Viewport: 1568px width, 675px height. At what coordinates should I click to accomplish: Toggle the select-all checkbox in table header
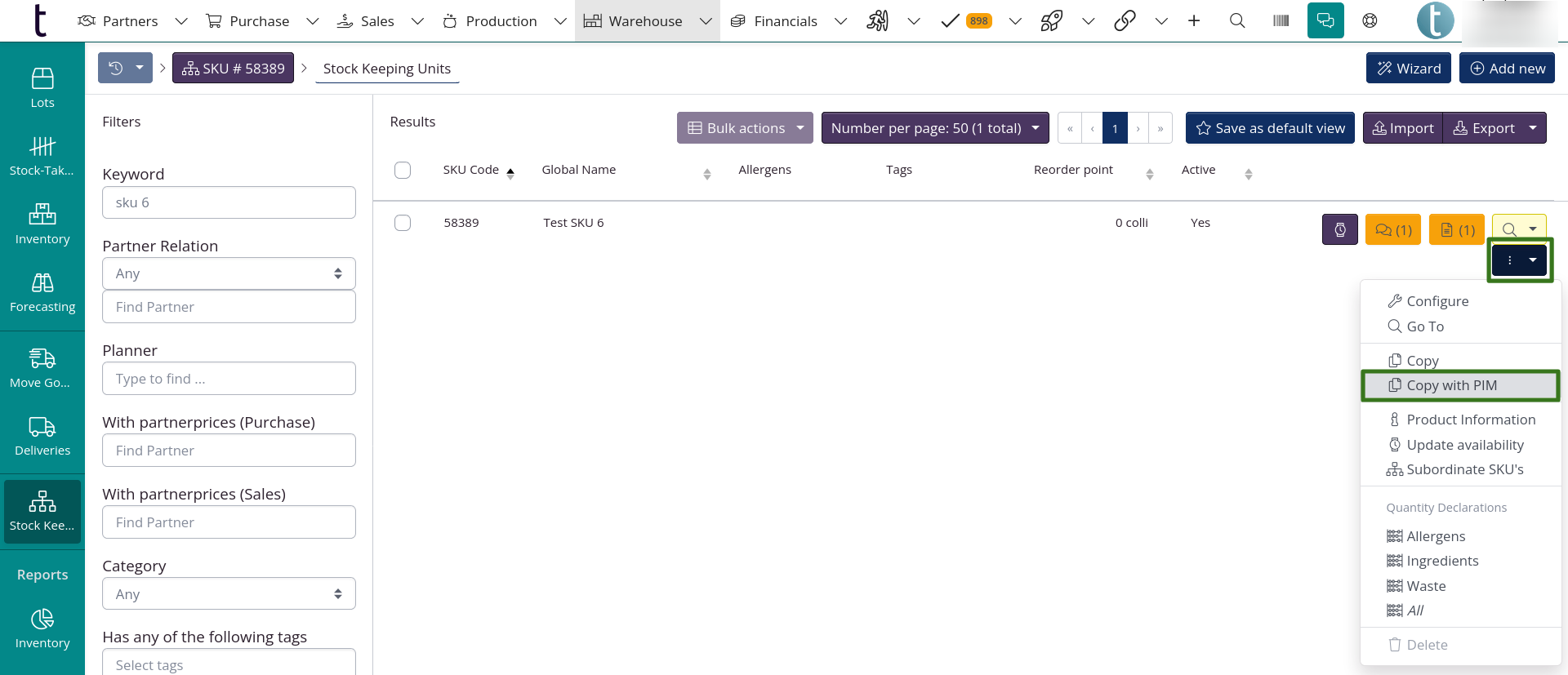[x=403, y=170]
